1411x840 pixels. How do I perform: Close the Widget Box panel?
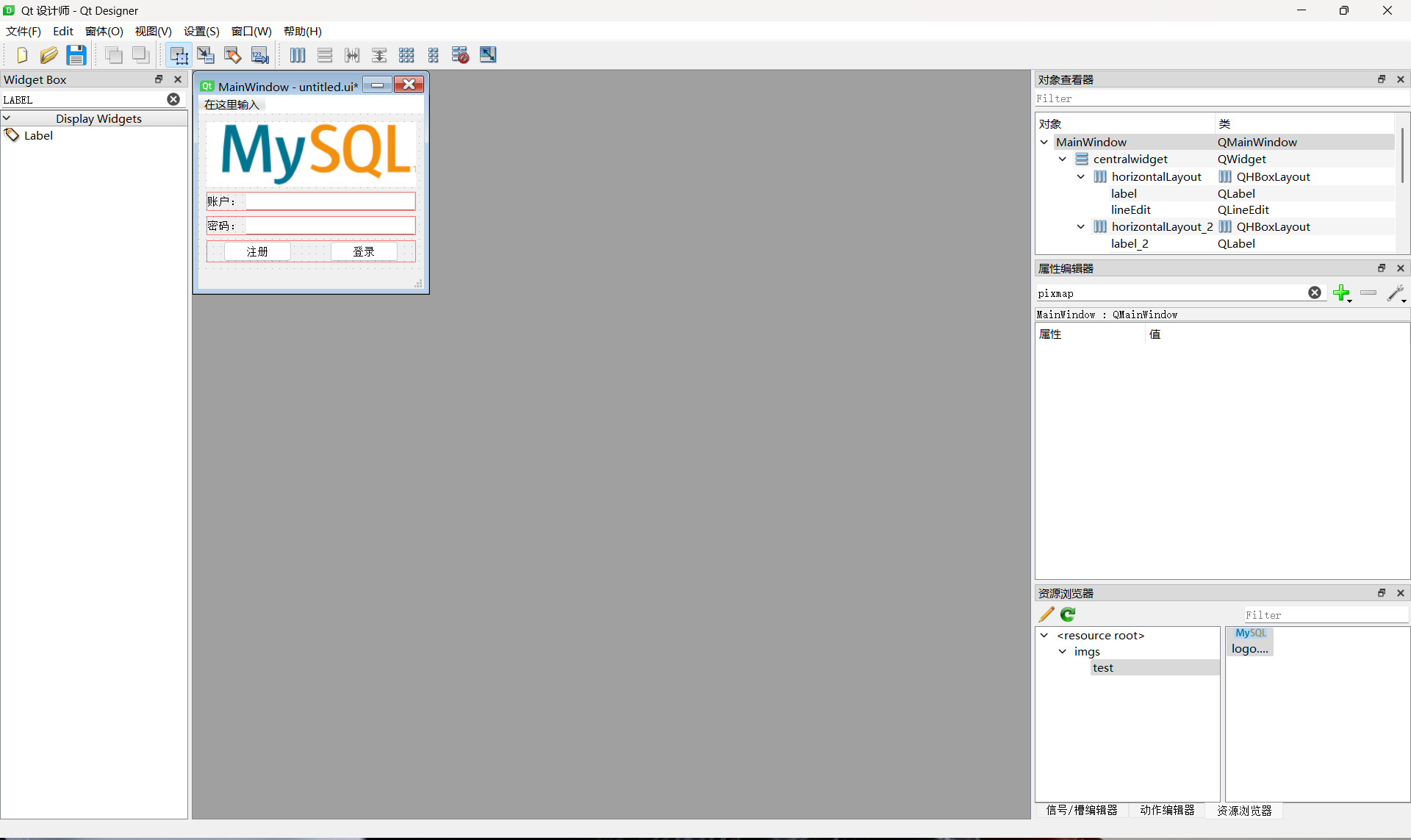pyautogui.click(x=178, y=79)
